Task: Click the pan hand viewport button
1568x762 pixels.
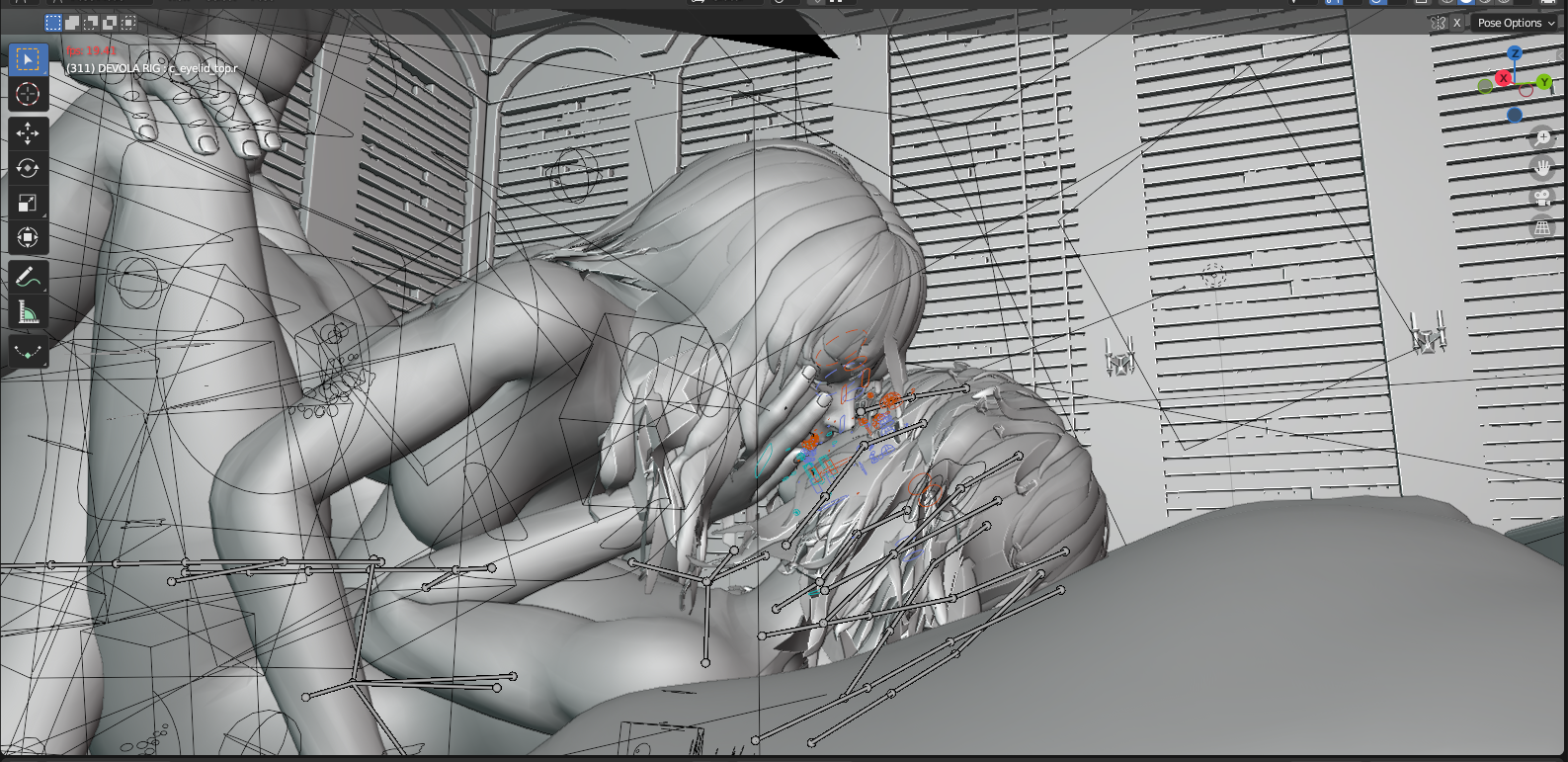Action: (x=1541, y=168)
